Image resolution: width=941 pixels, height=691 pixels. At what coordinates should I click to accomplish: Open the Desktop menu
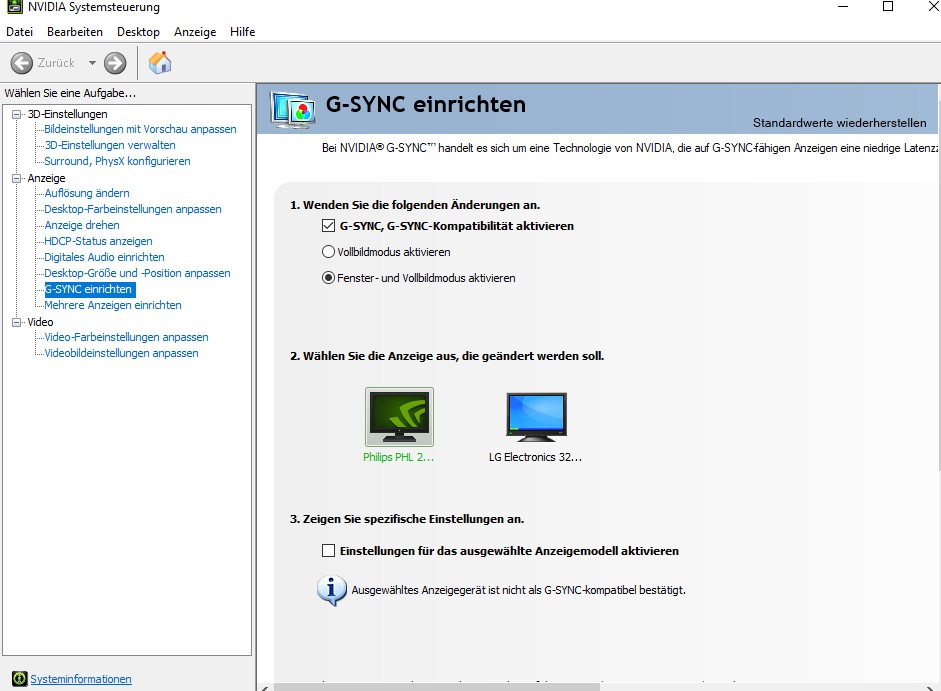coord(138,32)
